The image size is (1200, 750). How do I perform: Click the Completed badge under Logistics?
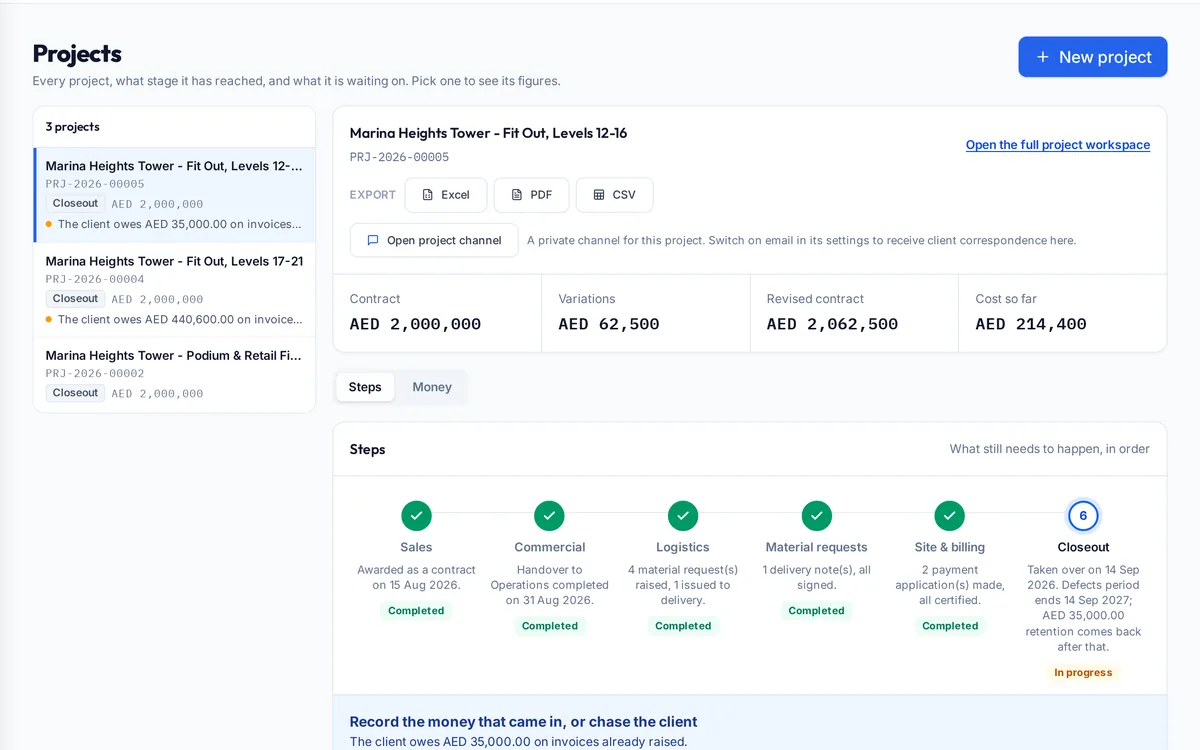click(683, 626)
